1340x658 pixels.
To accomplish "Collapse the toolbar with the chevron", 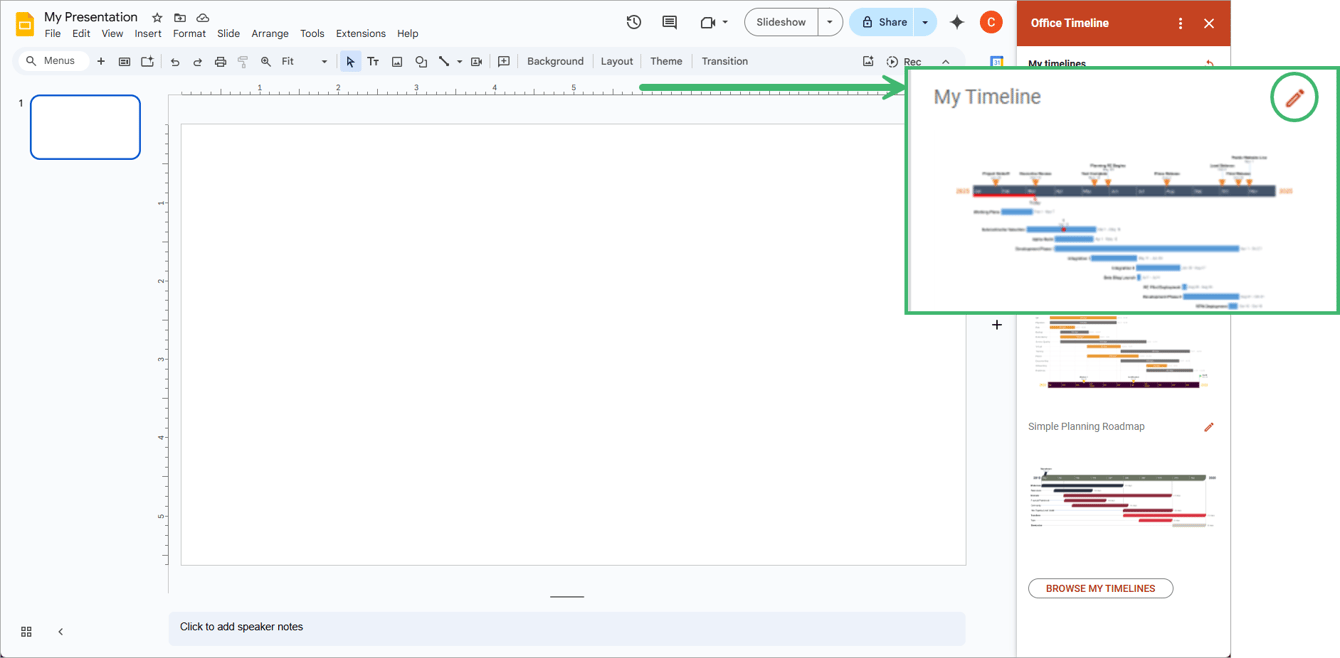I will (945, 61).
